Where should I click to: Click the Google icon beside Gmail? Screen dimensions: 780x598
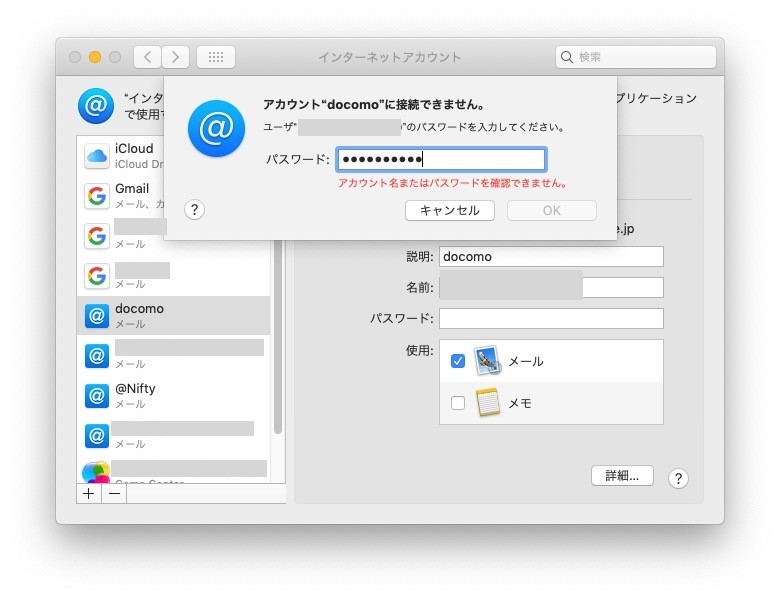pos(97,196)
